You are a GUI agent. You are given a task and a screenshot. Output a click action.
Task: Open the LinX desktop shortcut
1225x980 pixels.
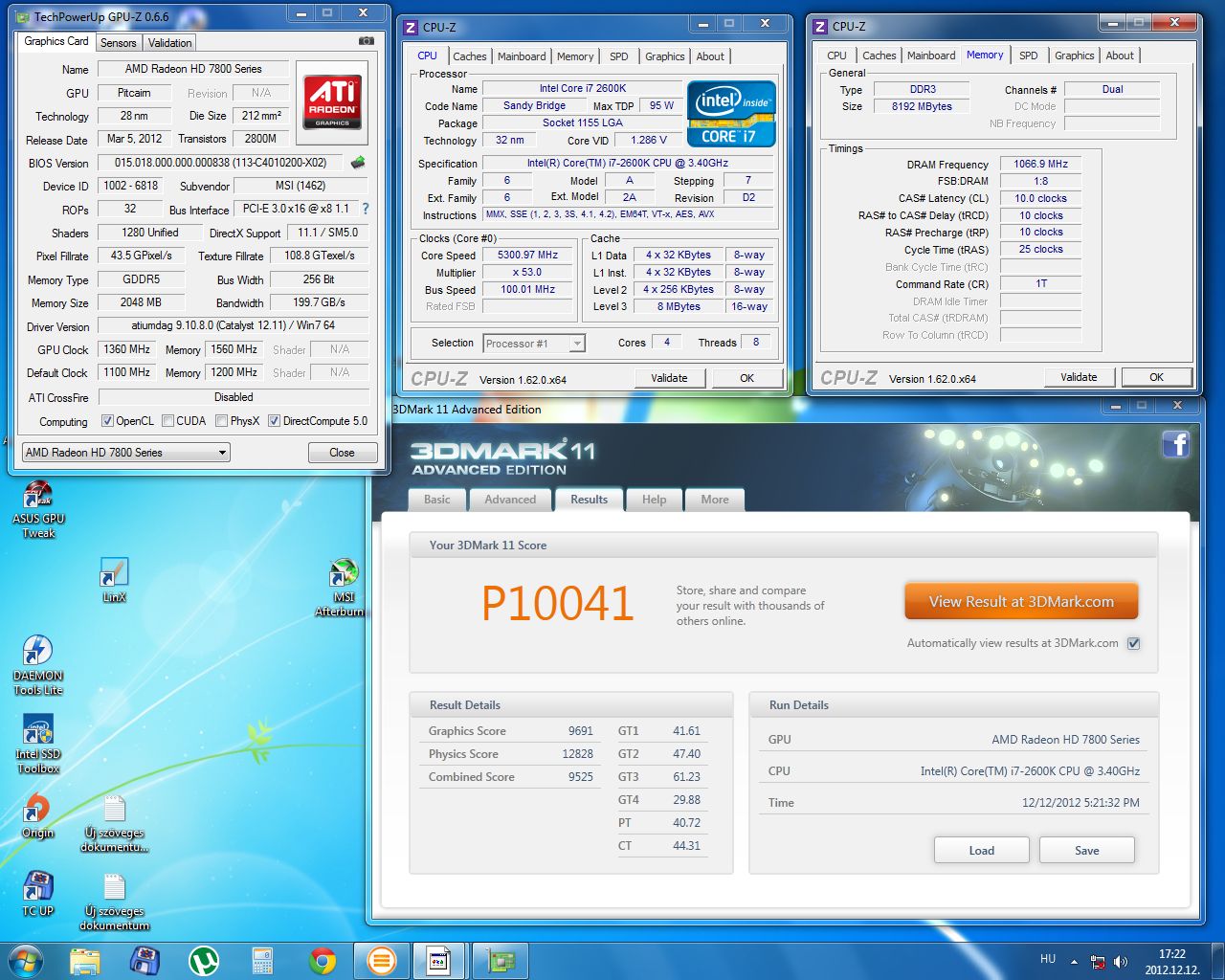click(x=114, y=581)
